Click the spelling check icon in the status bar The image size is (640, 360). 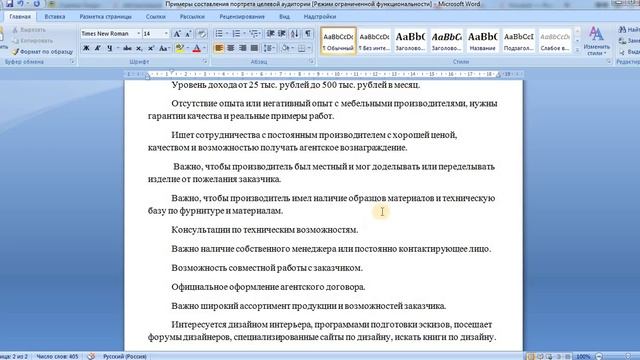coord(91,356)
